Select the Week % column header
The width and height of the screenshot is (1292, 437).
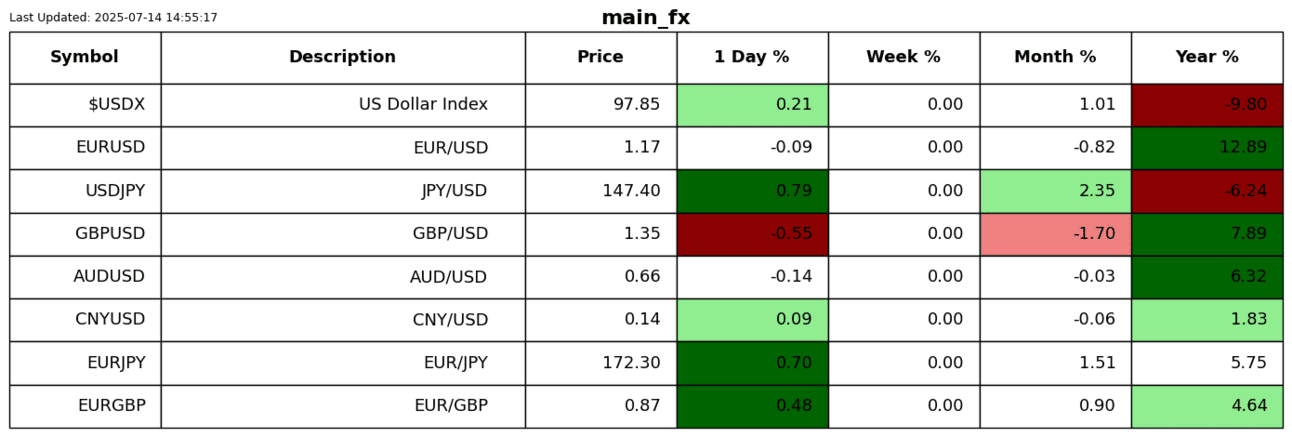(x=903, y=57)
